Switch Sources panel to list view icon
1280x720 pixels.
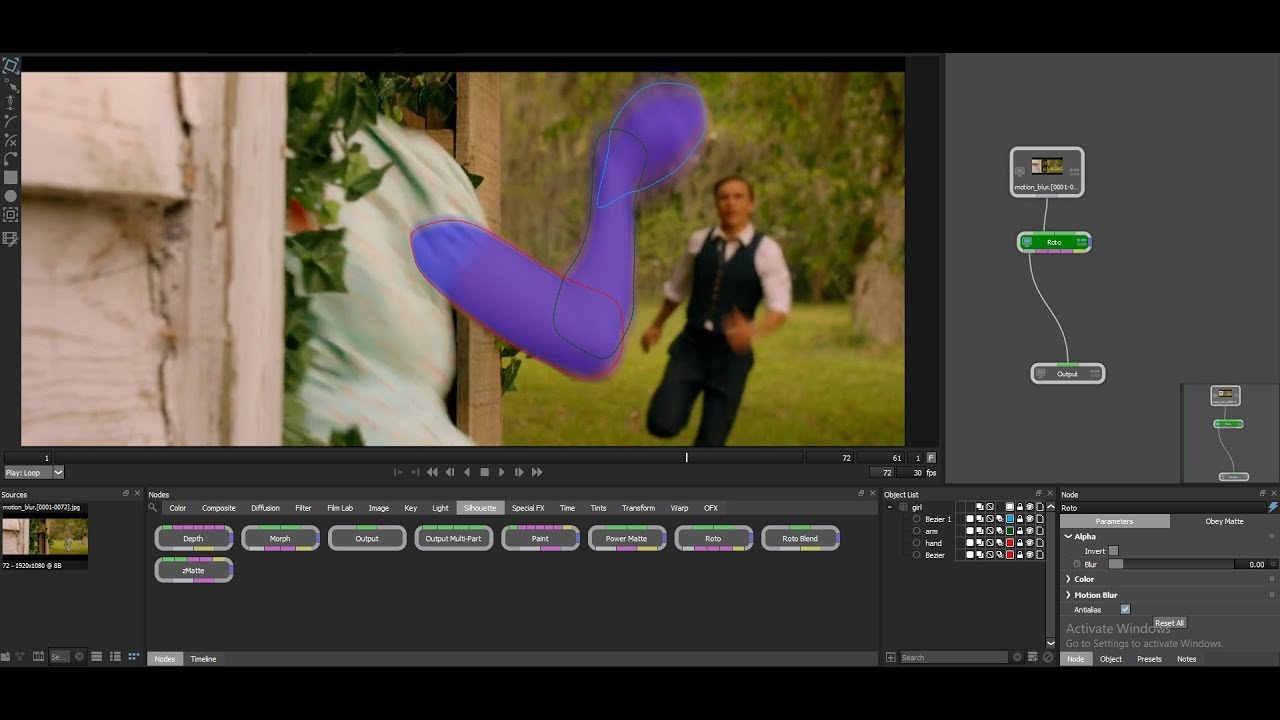click(97, 657)
